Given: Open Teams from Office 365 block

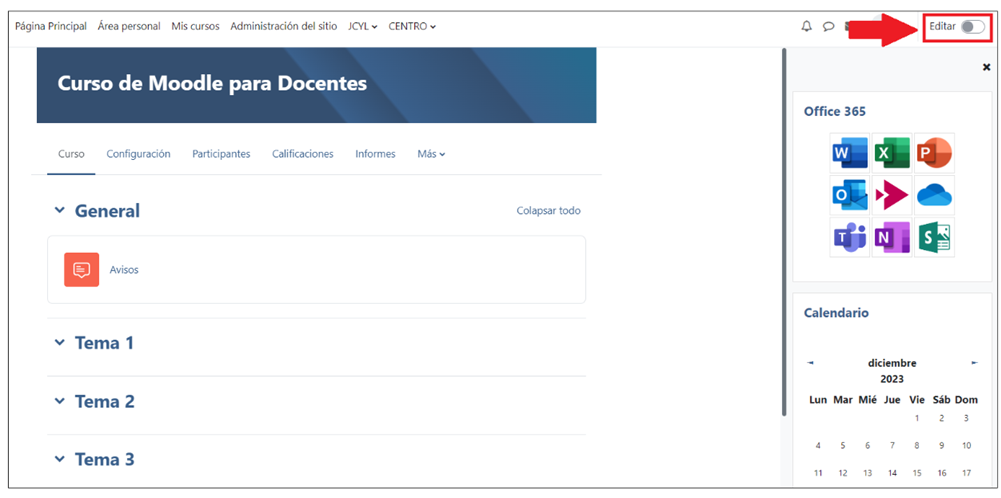Looking at the screenshot, I should coord(850,238).
